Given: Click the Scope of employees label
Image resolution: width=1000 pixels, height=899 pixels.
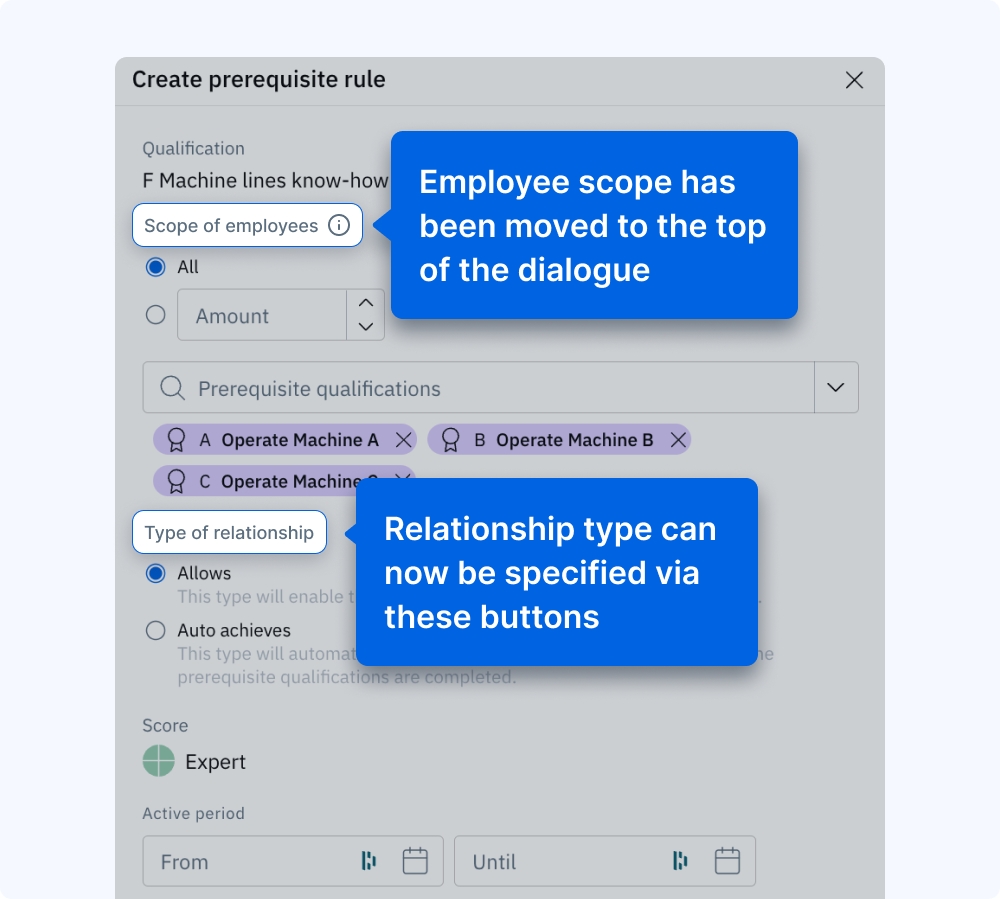Looking at the screenshot, I should 231,226.
